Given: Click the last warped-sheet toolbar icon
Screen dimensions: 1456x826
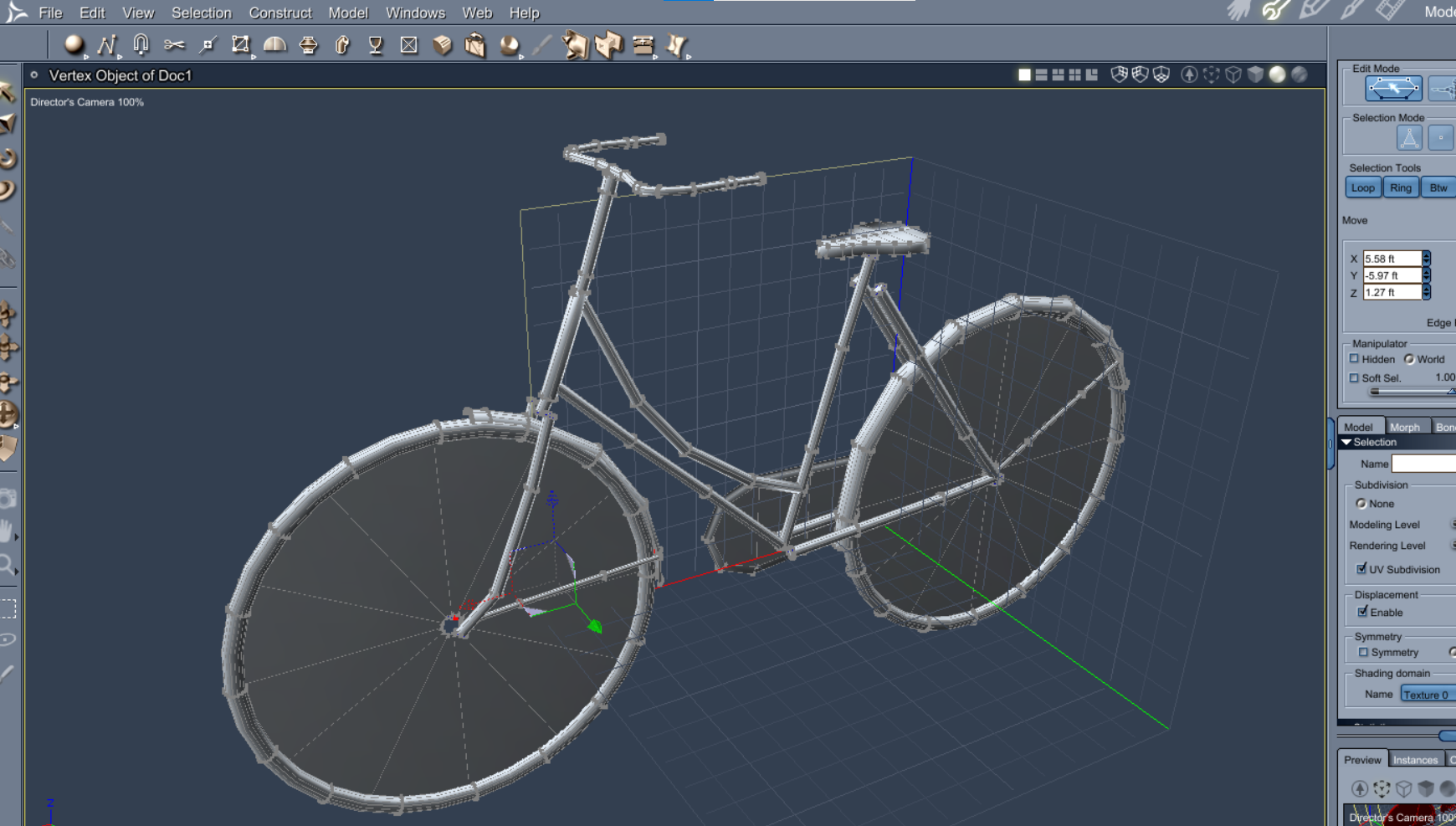Looking at the screenshot, I should [676, 44].
